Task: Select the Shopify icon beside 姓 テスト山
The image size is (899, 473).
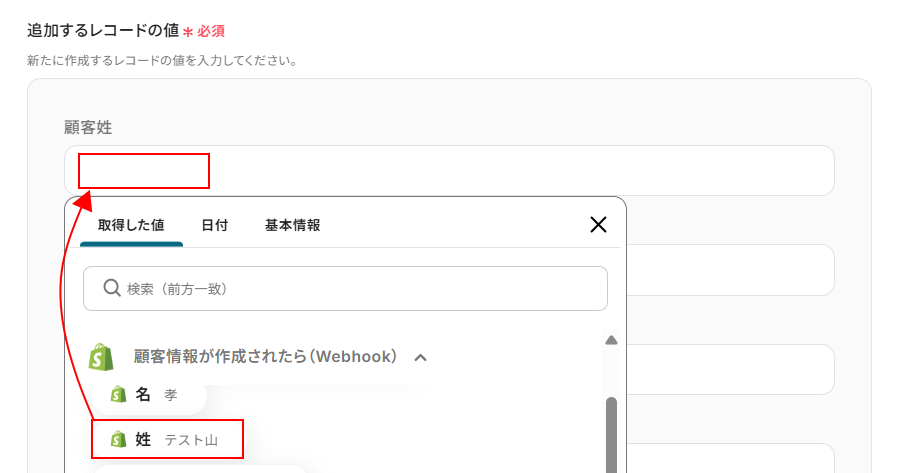Action: click(118, 440)
